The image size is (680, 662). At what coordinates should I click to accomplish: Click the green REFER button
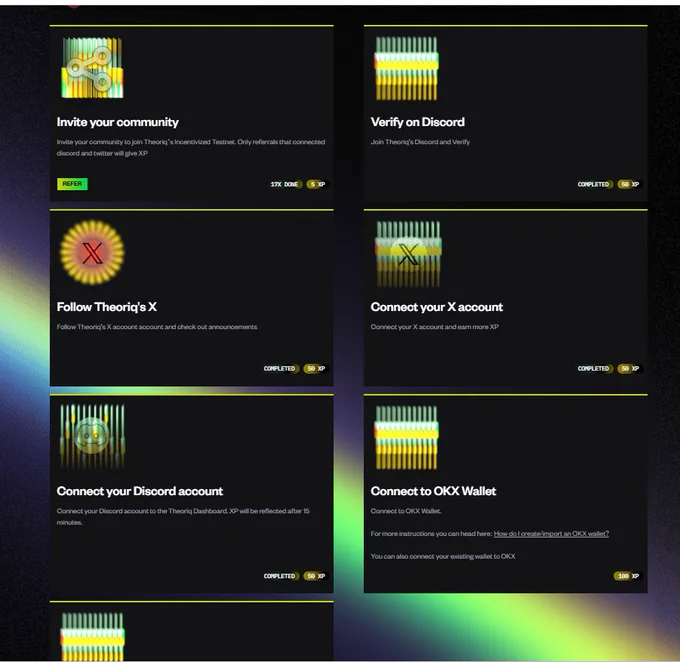[72, 184]
